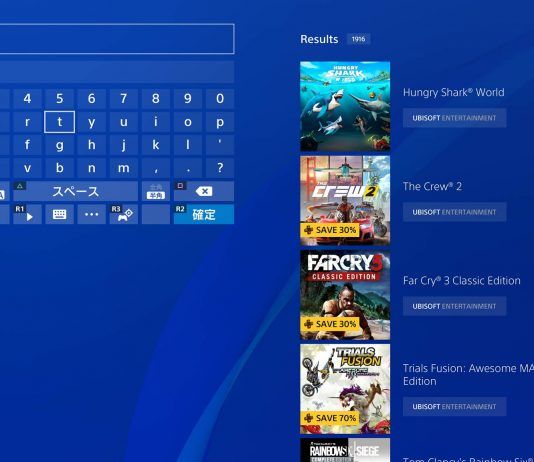Image resolution: width=534 pixels, height=462 pixels.
Task: Select the letter m key
Action: tap(124, 168)
